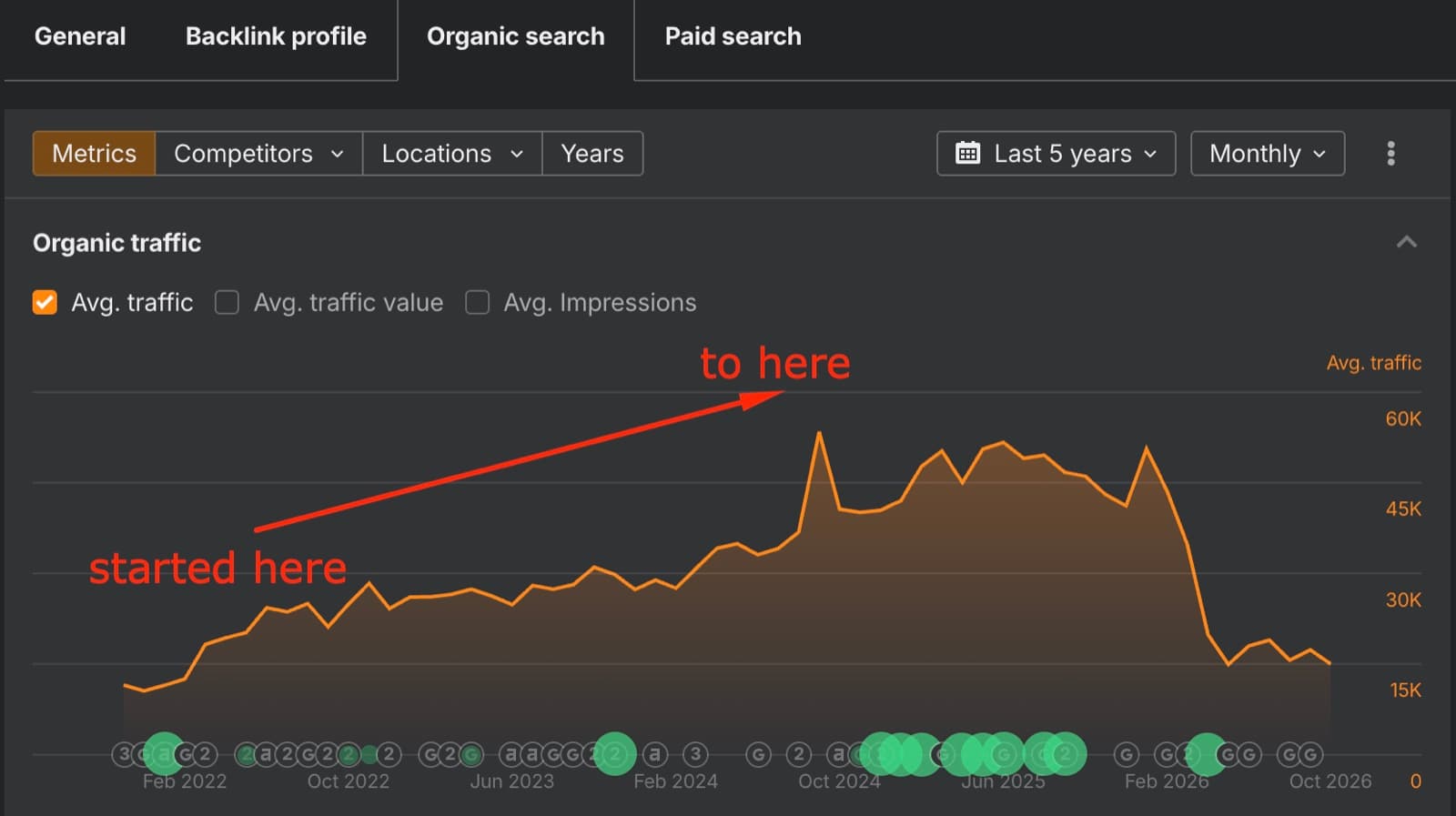This screenshot has height=816, width=1456.
Task: Click the leftmost '3' update marker on the timeline
Action: 125,754
